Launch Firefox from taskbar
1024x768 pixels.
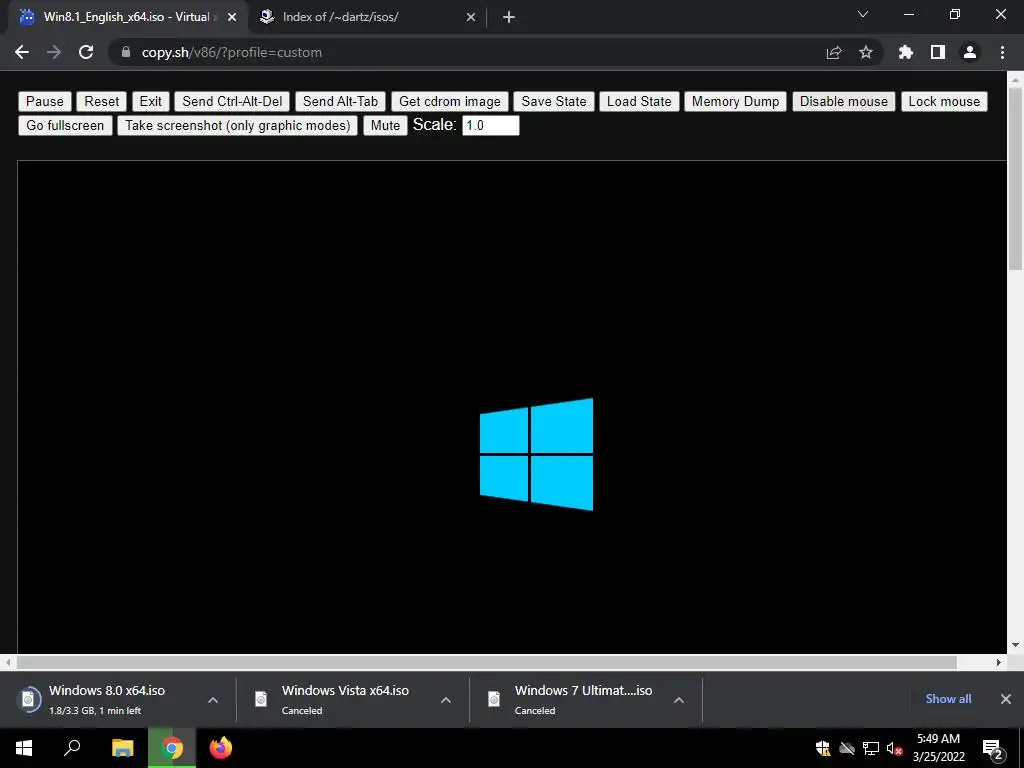pos(221,748)
